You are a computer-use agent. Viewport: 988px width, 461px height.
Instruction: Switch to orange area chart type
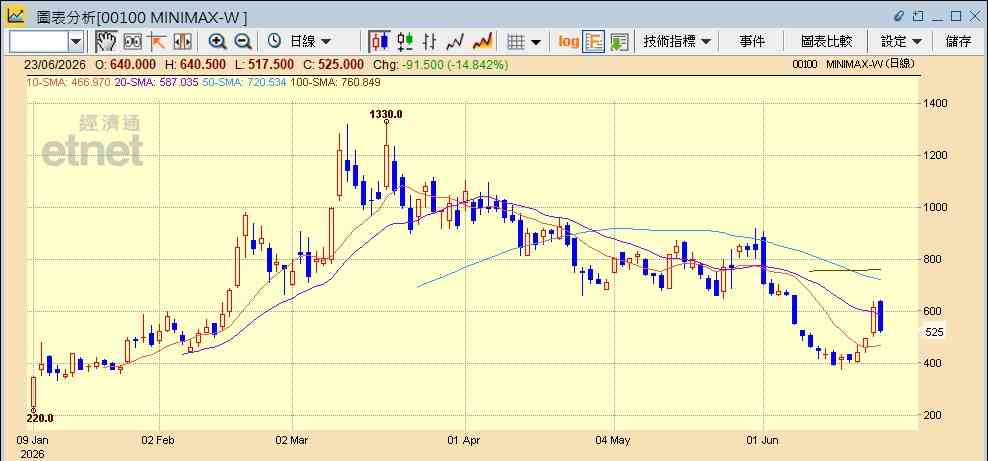pos(482,42)
